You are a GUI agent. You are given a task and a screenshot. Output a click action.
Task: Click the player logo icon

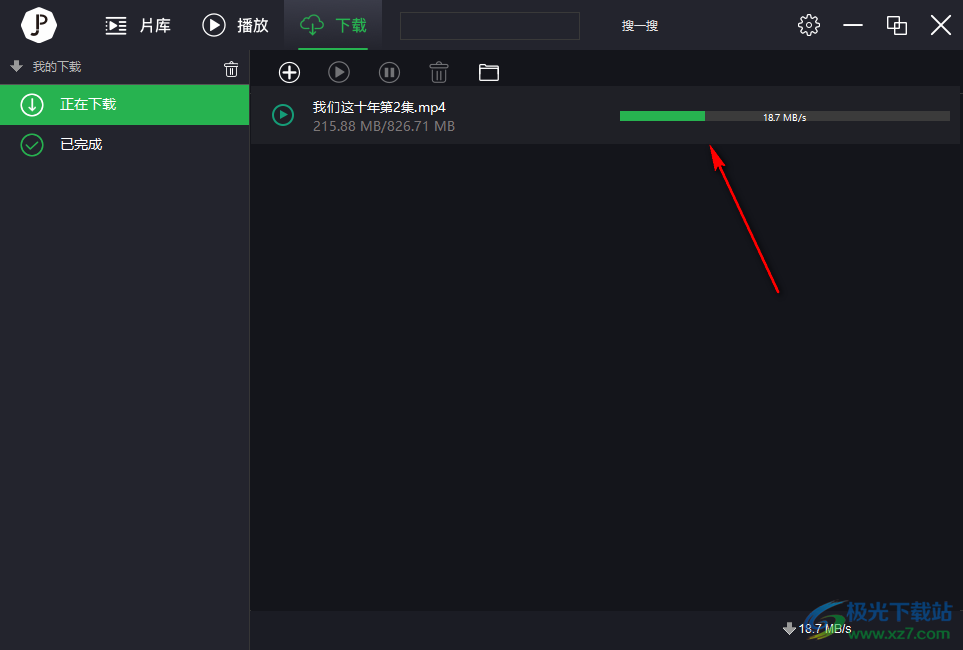coord(39,25)
